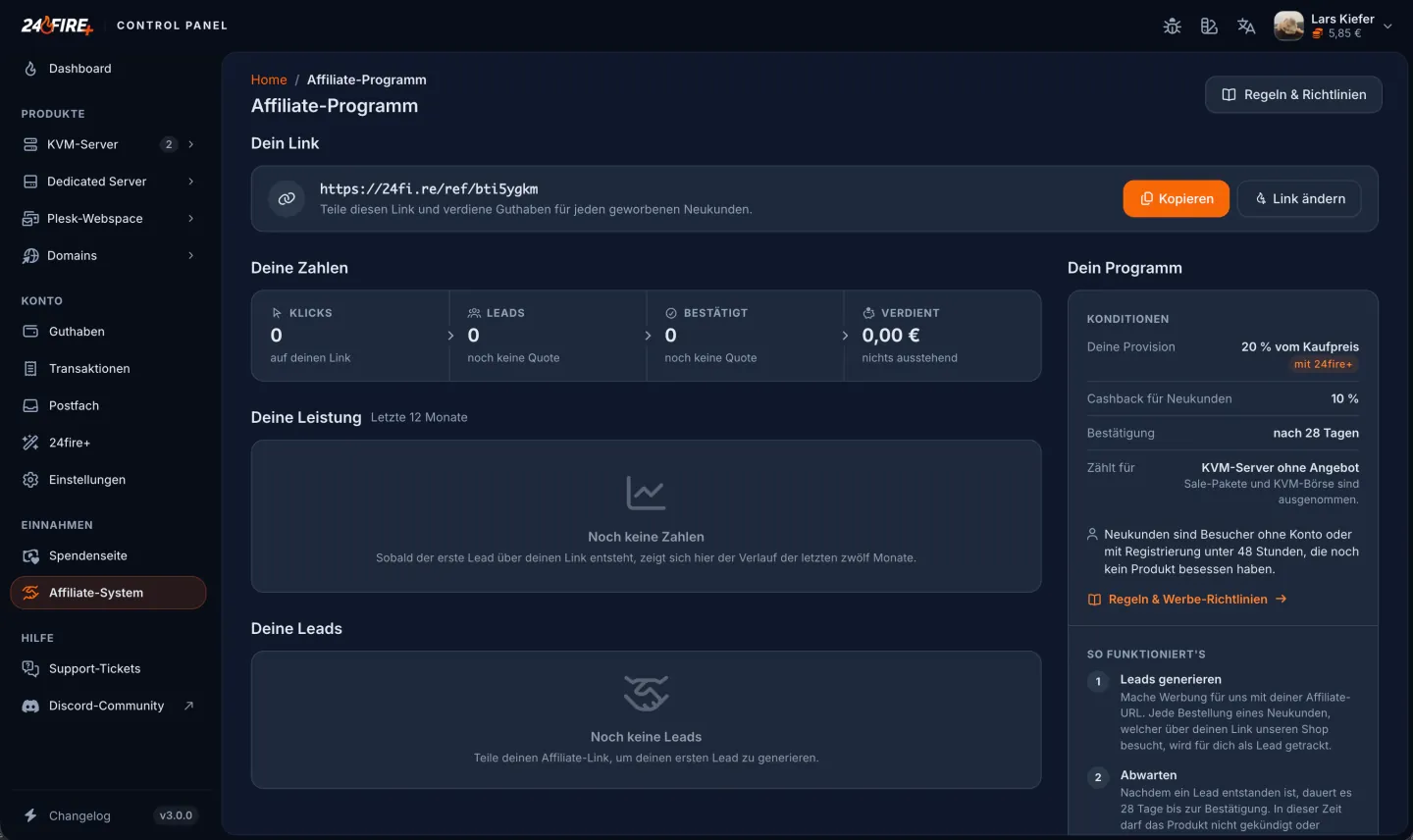Viewport: 1413px width, 840px height.
Task: Click the Guthaben wallet icon
Action: [x=30, y=332]
